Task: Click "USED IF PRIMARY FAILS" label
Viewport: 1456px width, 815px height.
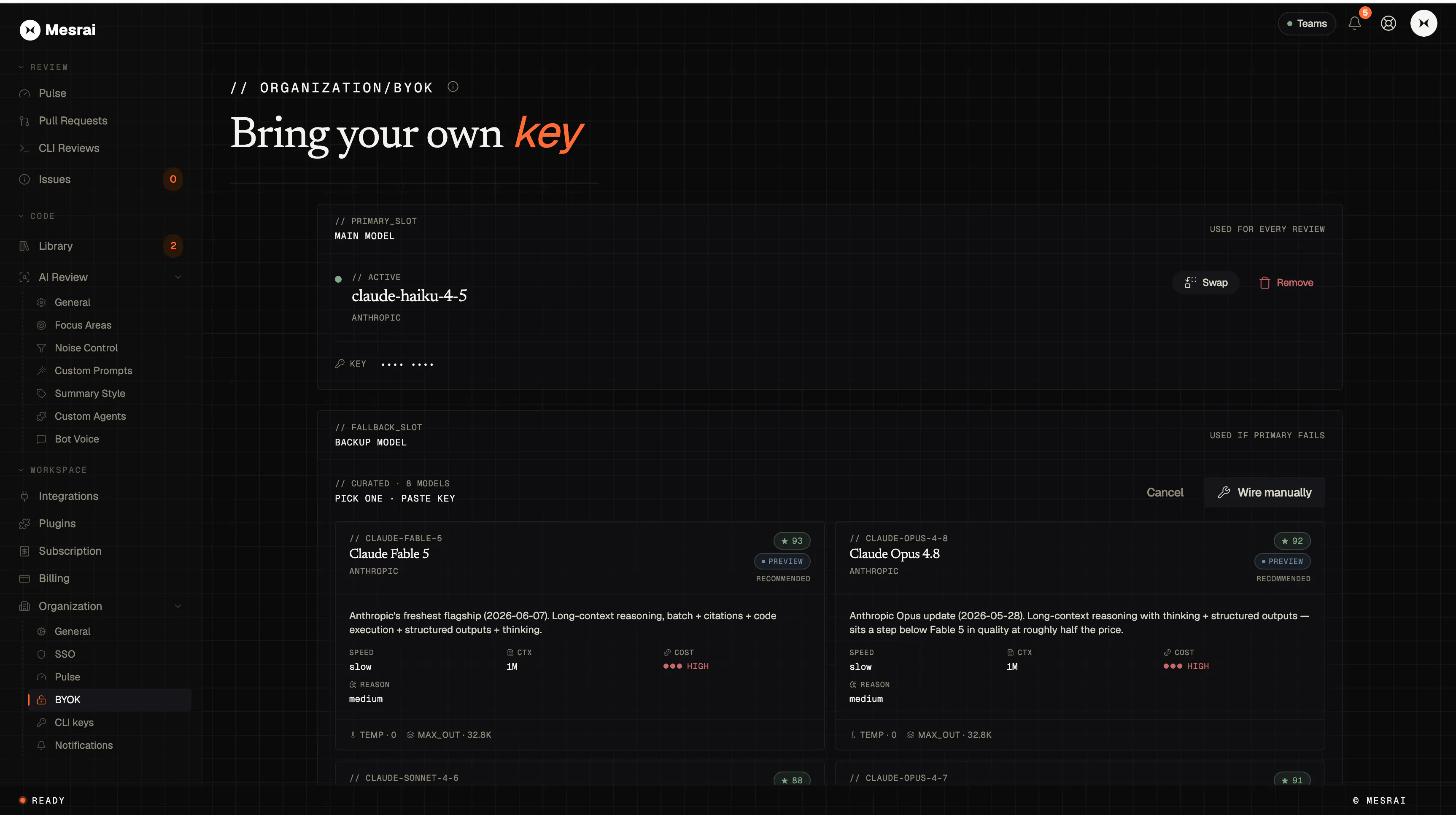Action: pyautogui.click(x=1267, y=435)
